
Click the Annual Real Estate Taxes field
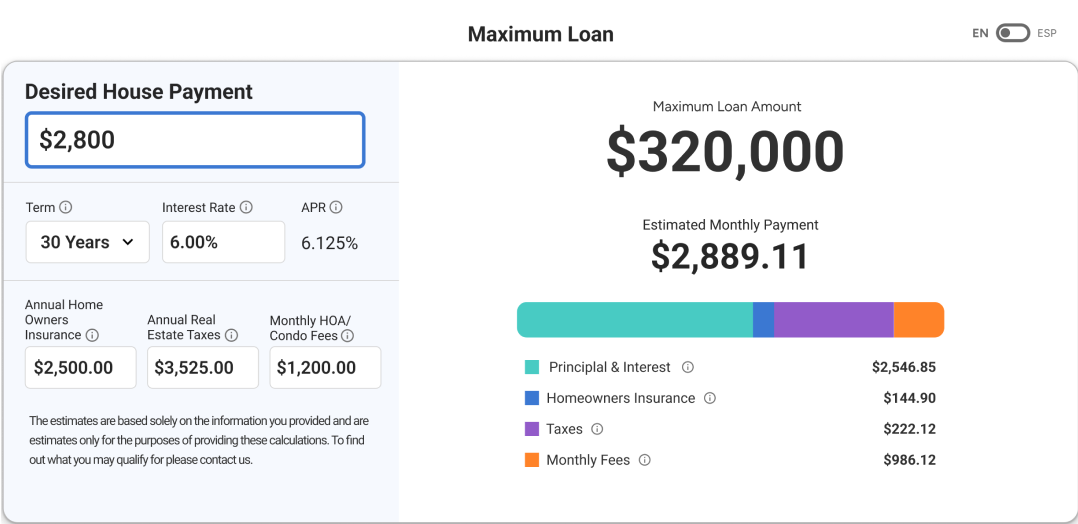click(x=203, y=367)
